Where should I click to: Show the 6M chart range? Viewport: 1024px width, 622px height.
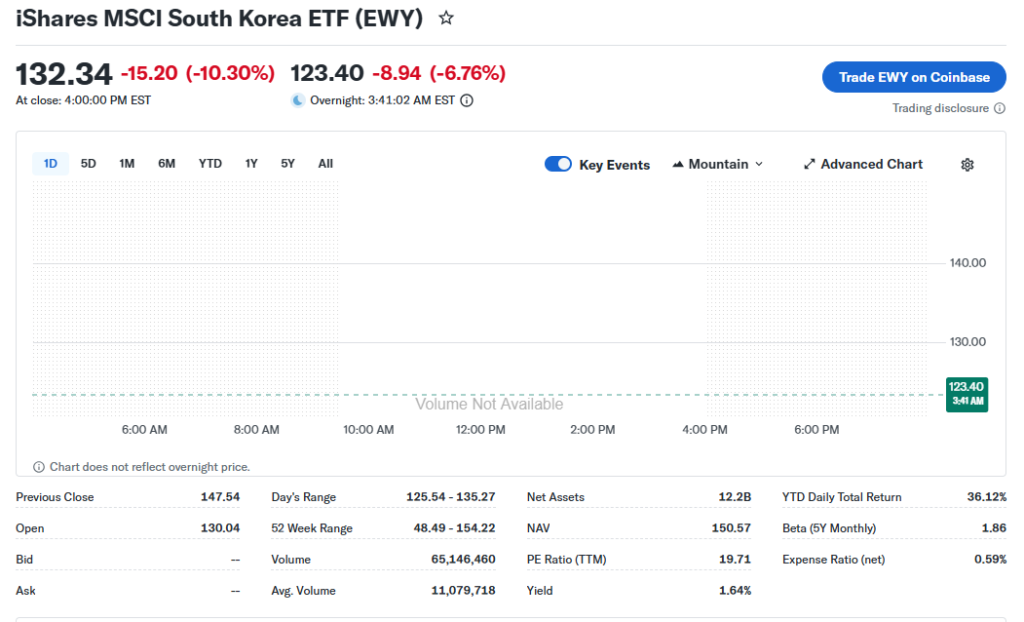pyautogui.click(x=167, y=164)
